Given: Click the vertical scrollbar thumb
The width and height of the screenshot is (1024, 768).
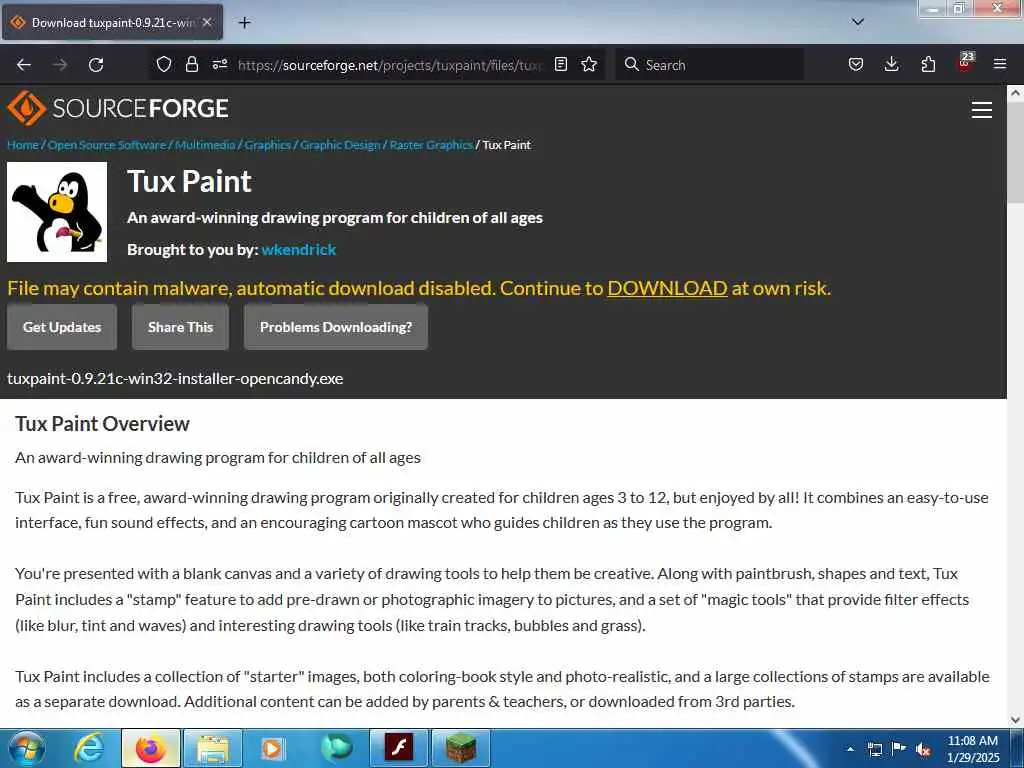Looking at the screenshot, I should [1015, 152].
